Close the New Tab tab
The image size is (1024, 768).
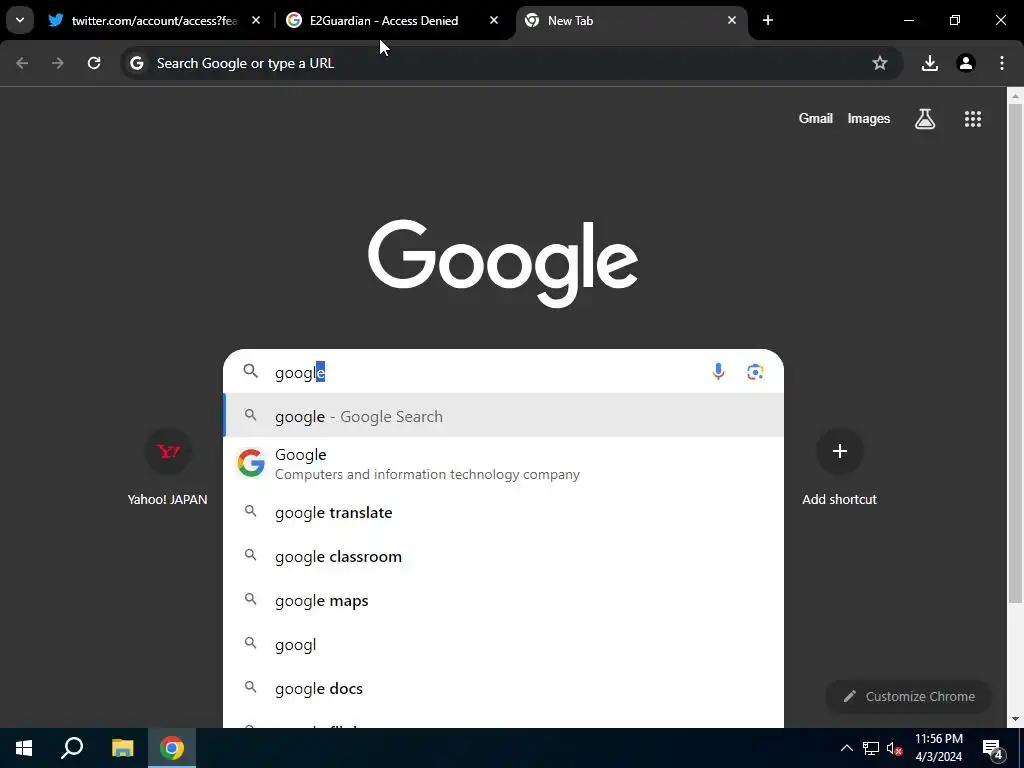(731, 20)
